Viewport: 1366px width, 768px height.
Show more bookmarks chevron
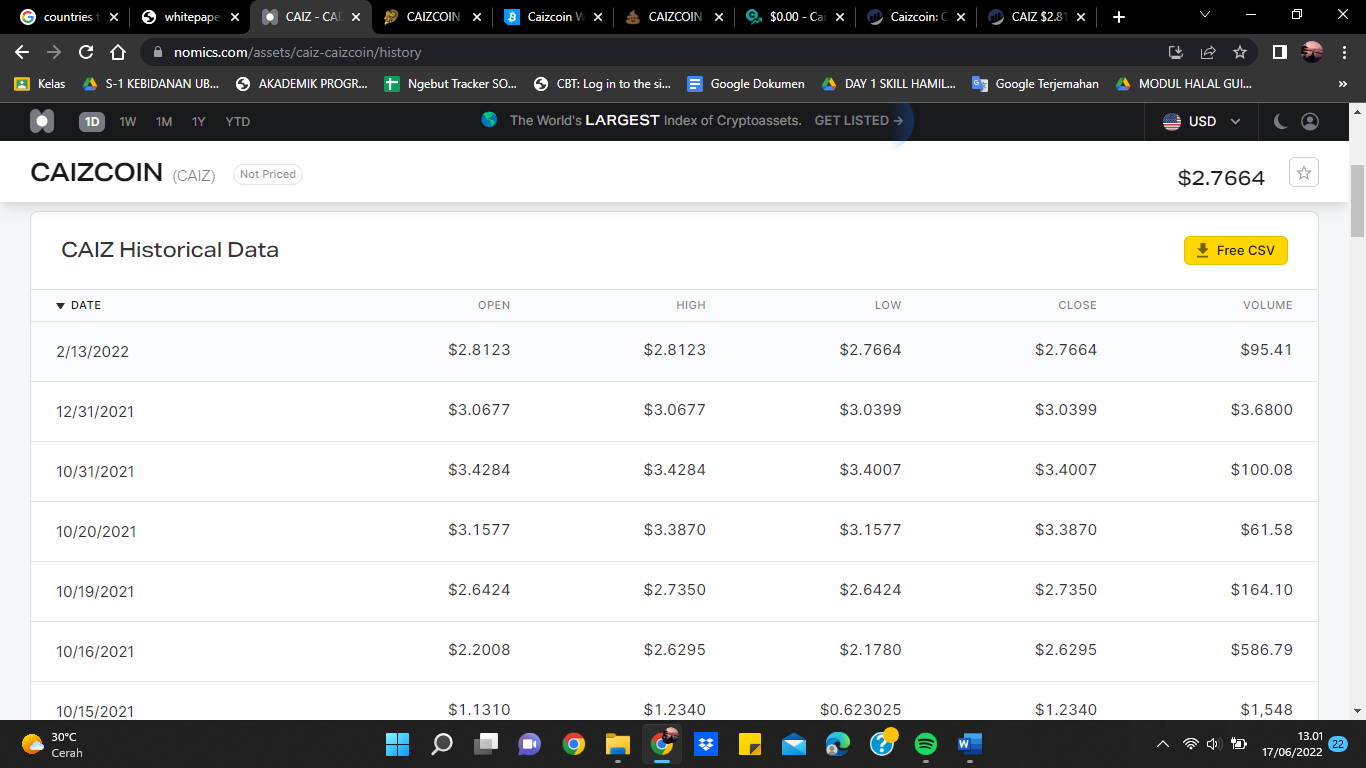click(1342, 84)
